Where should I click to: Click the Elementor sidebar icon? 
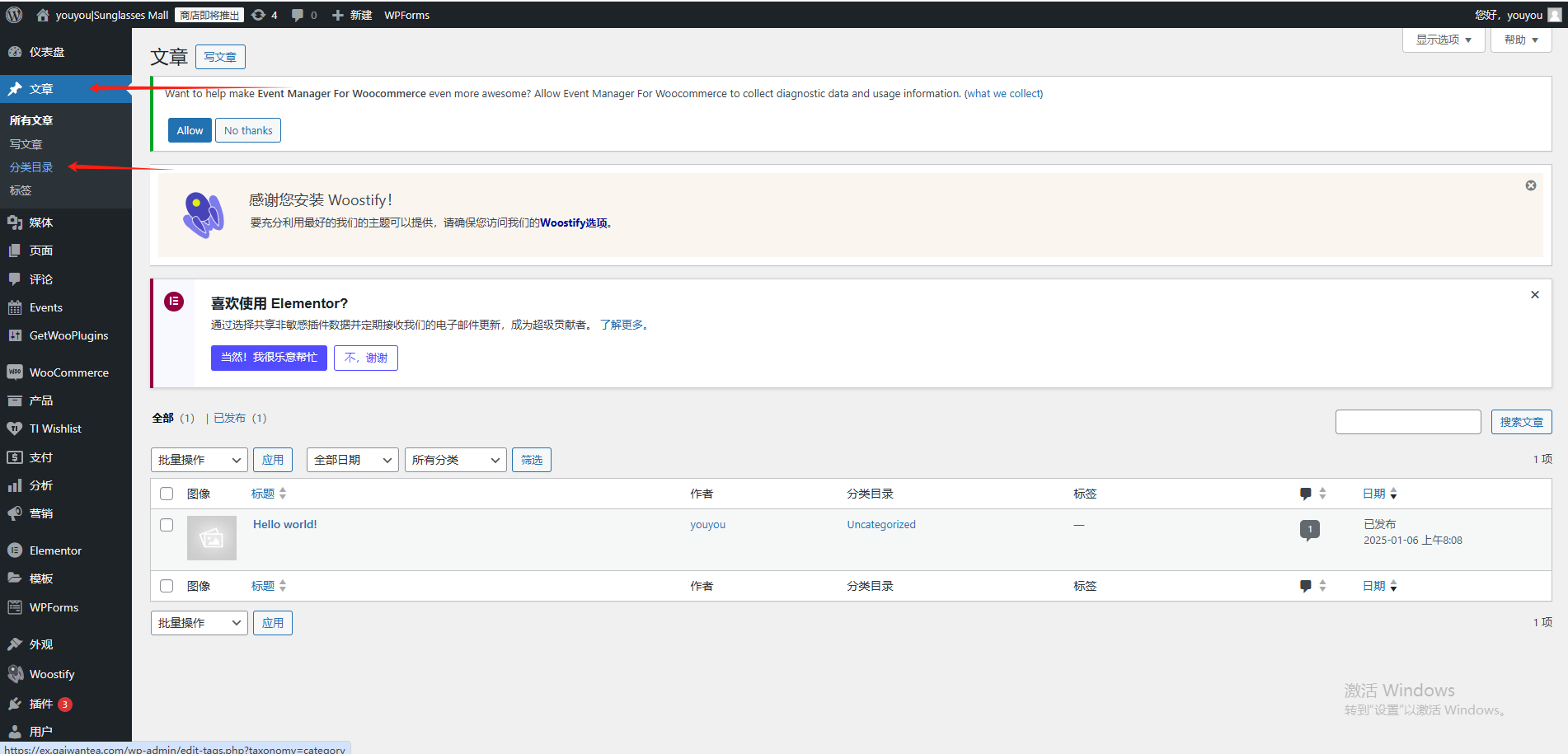pyautogui.click(x=15, y=550)
